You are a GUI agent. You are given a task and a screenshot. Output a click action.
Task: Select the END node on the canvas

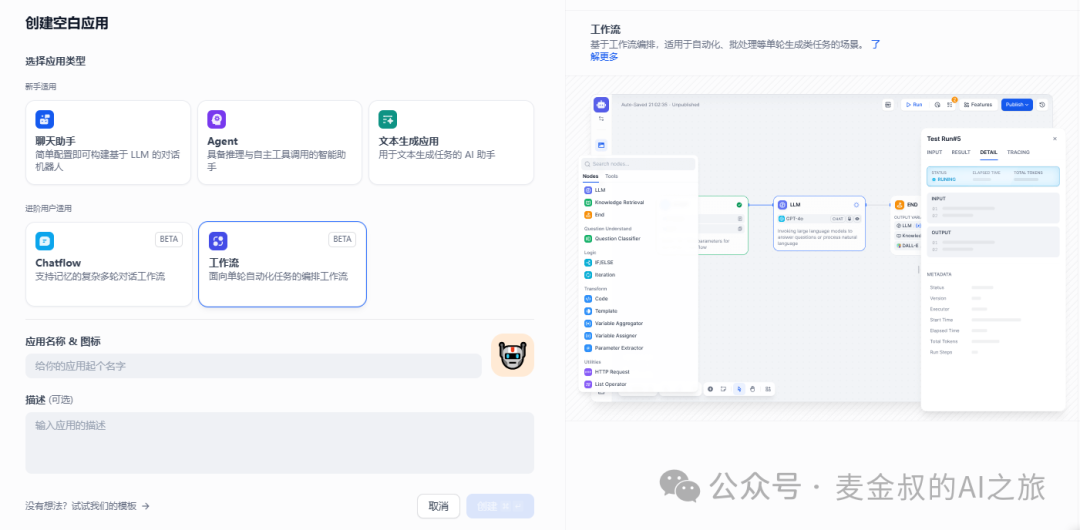pyautogui.click(x=905, y=225)
